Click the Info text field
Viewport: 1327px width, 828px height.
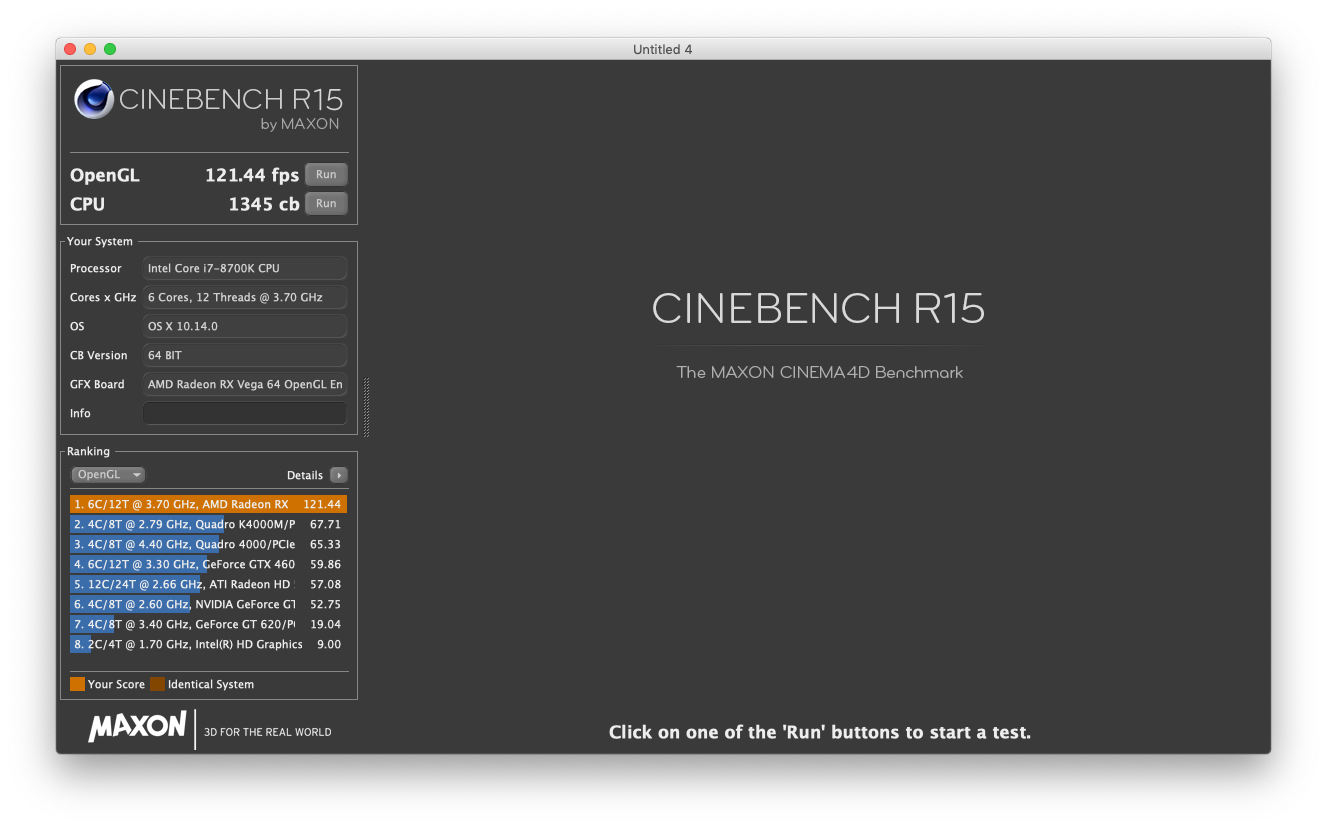click(x=245, y=413)
